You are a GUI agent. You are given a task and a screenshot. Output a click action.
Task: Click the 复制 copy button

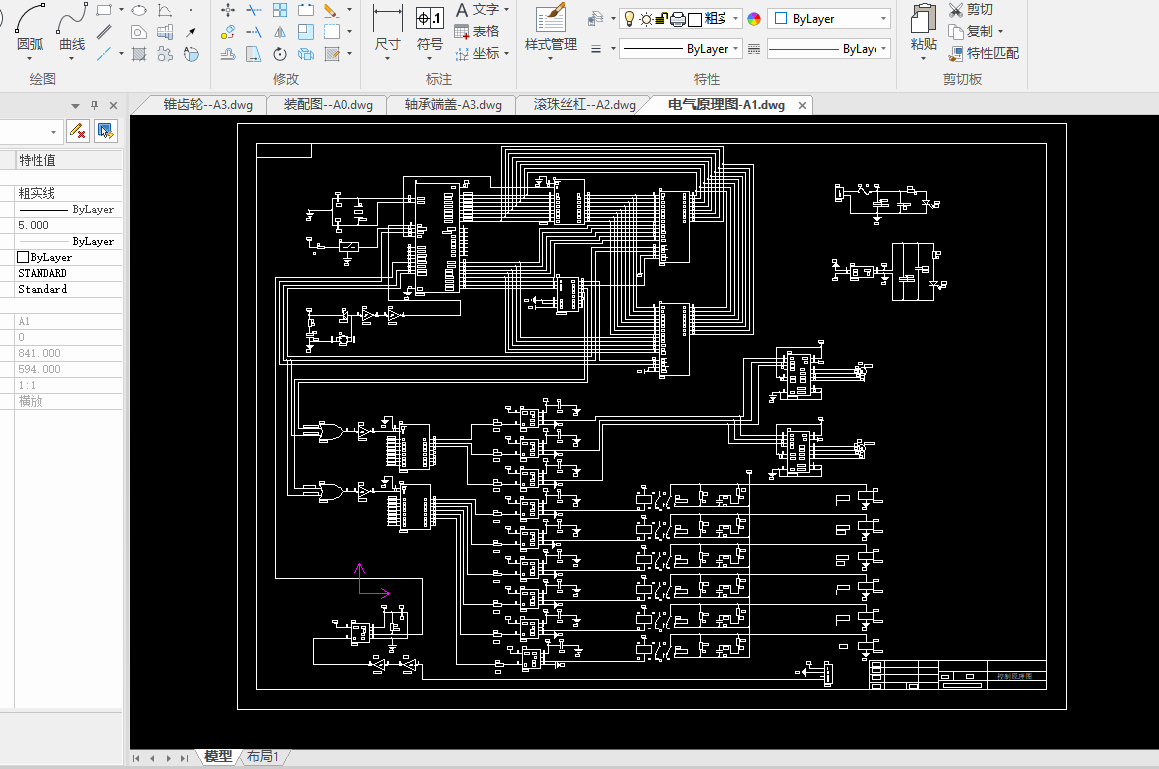[971, 32]
